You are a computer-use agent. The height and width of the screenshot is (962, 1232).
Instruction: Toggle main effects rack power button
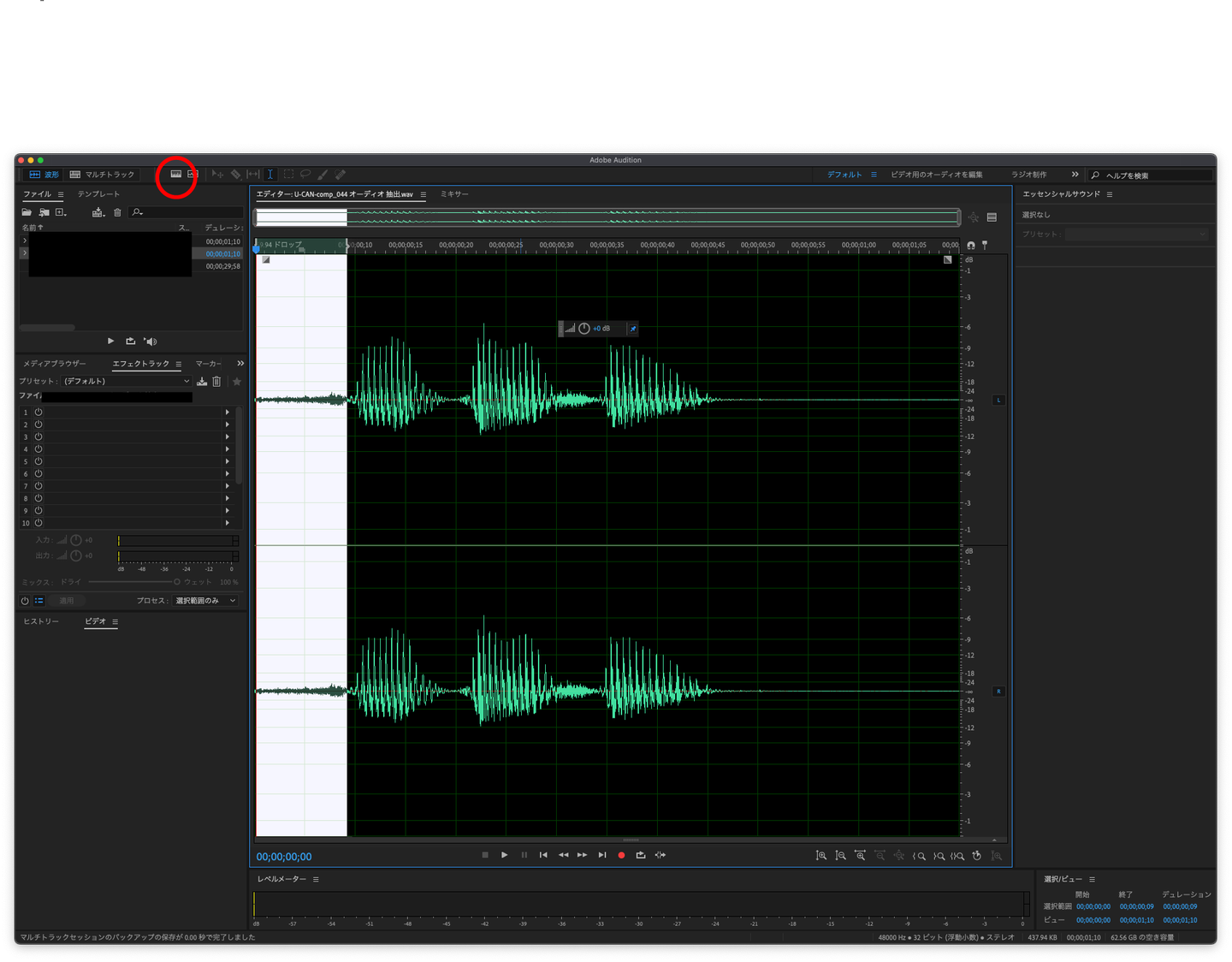pyautogui.click(x=25, y=601)
